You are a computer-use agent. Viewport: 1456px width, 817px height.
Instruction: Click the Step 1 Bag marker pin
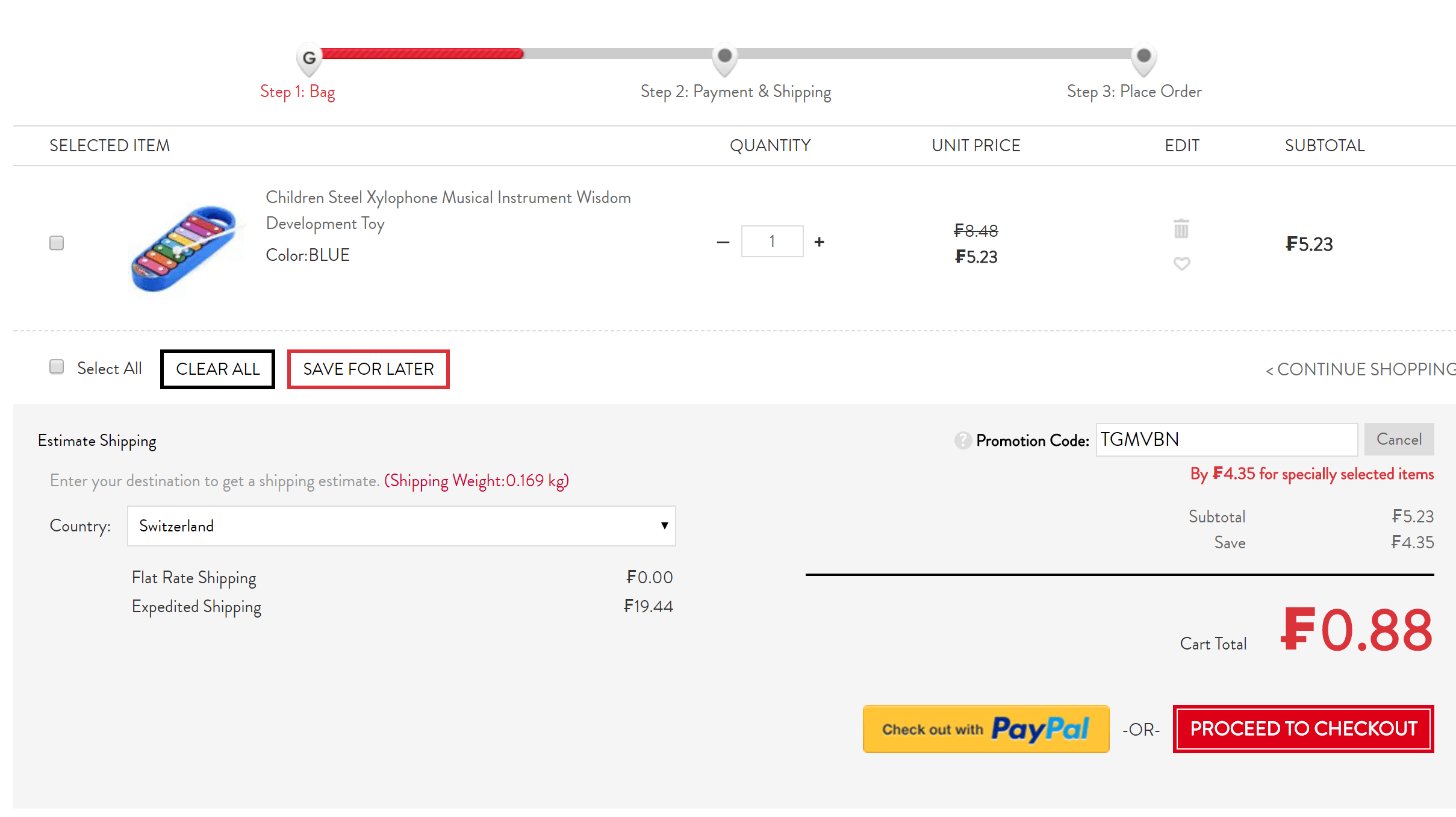tap(309, 58)
